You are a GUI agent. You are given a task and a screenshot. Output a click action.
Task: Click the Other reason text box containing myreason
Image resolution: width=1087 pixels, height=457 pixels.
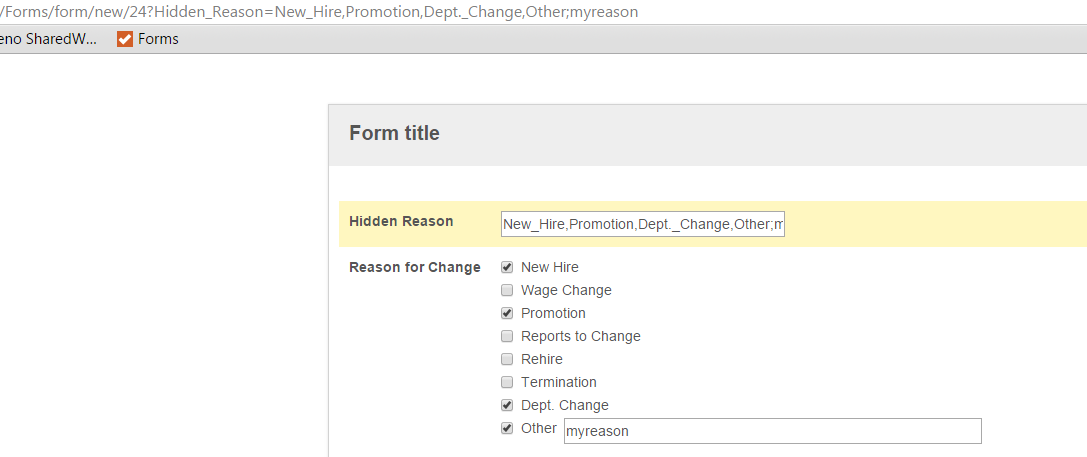coord(773,431)
